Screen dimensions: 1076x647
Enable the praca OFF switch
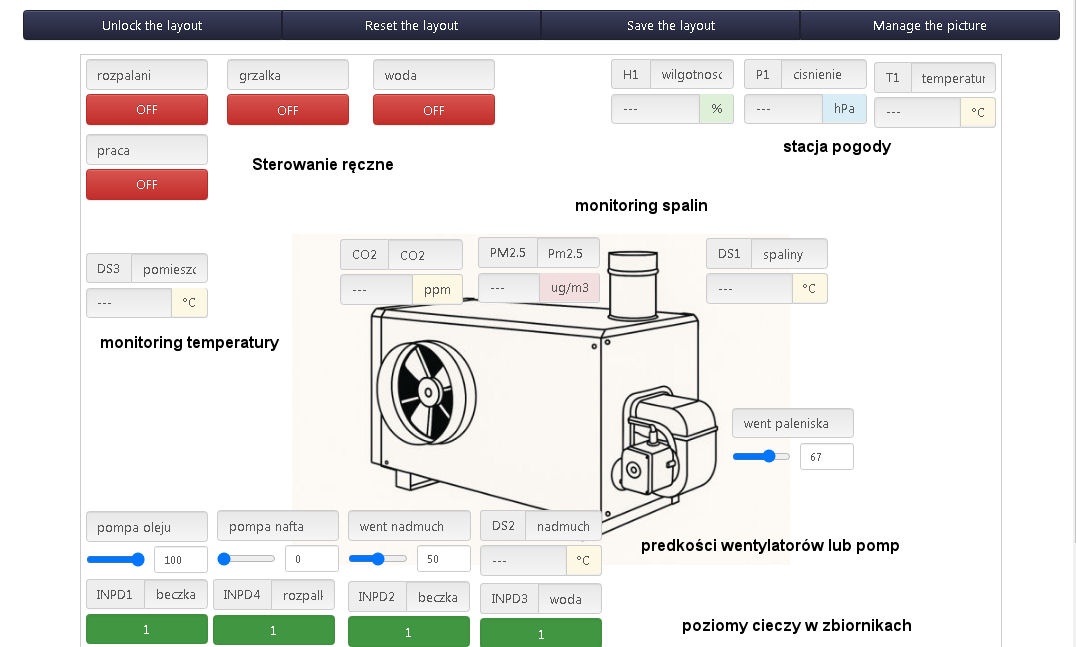pos(147,185)
